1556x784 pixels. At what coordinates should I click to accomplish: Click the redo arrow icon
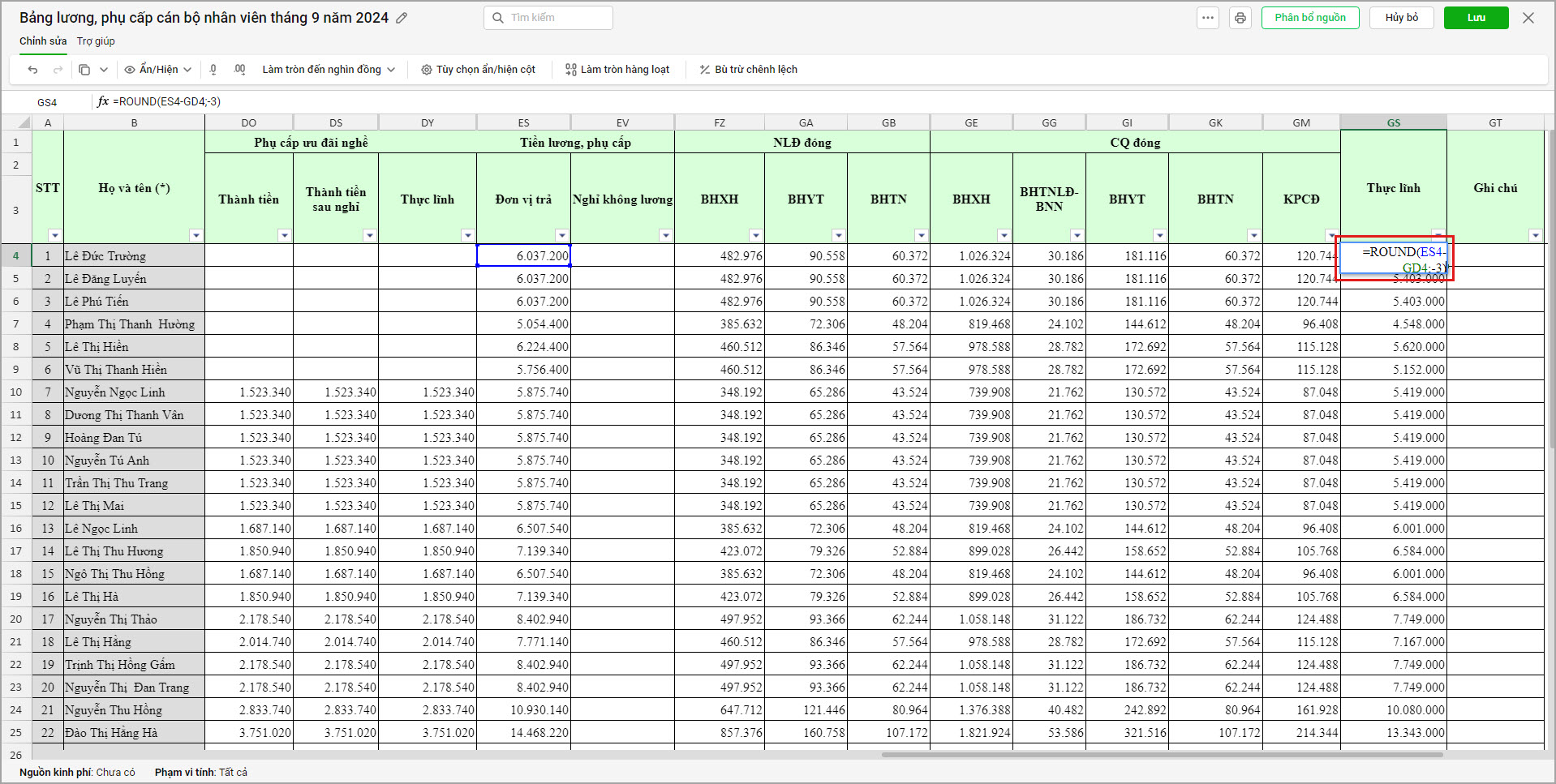58,70
